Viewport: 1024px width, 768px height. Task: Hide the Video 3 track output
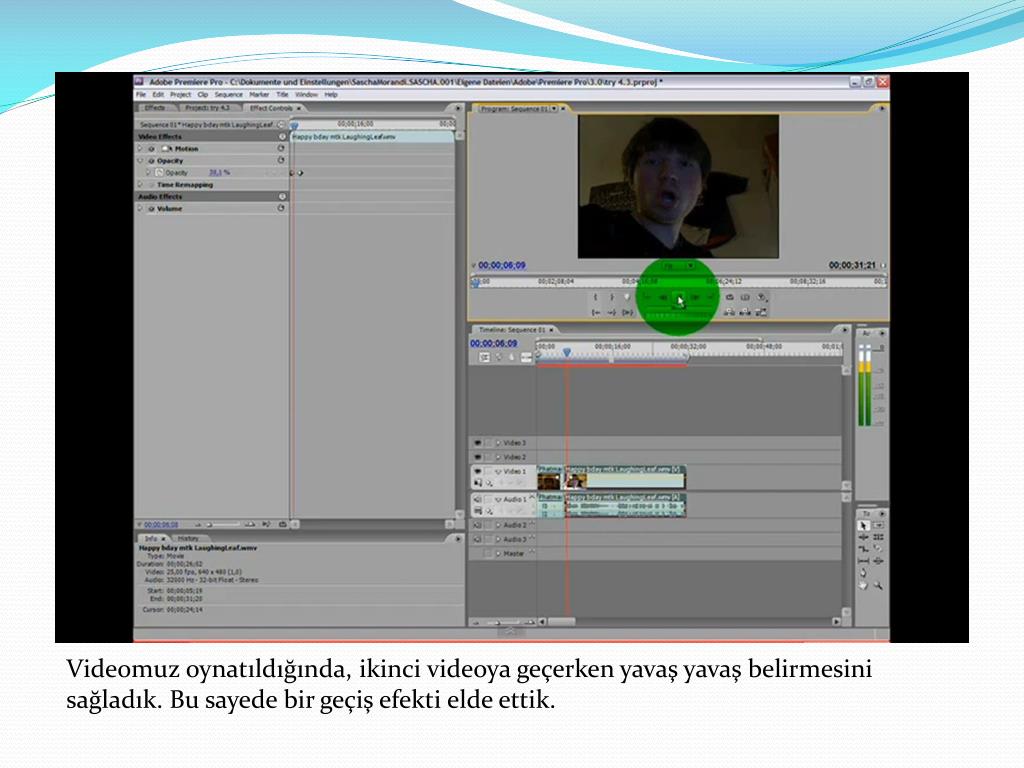tap(477, 443)
